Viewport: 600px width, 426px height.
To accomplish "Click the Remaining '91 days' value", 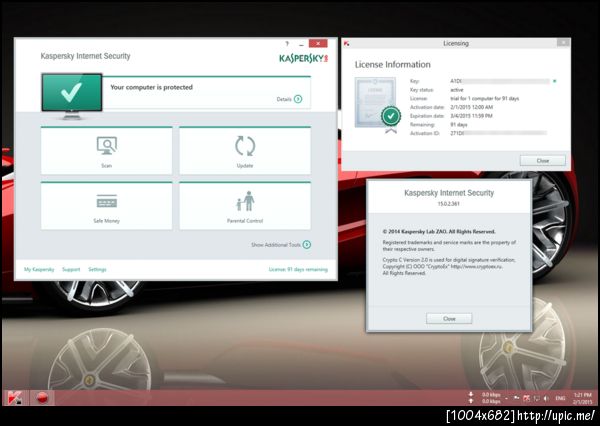I will coord(458,125).
